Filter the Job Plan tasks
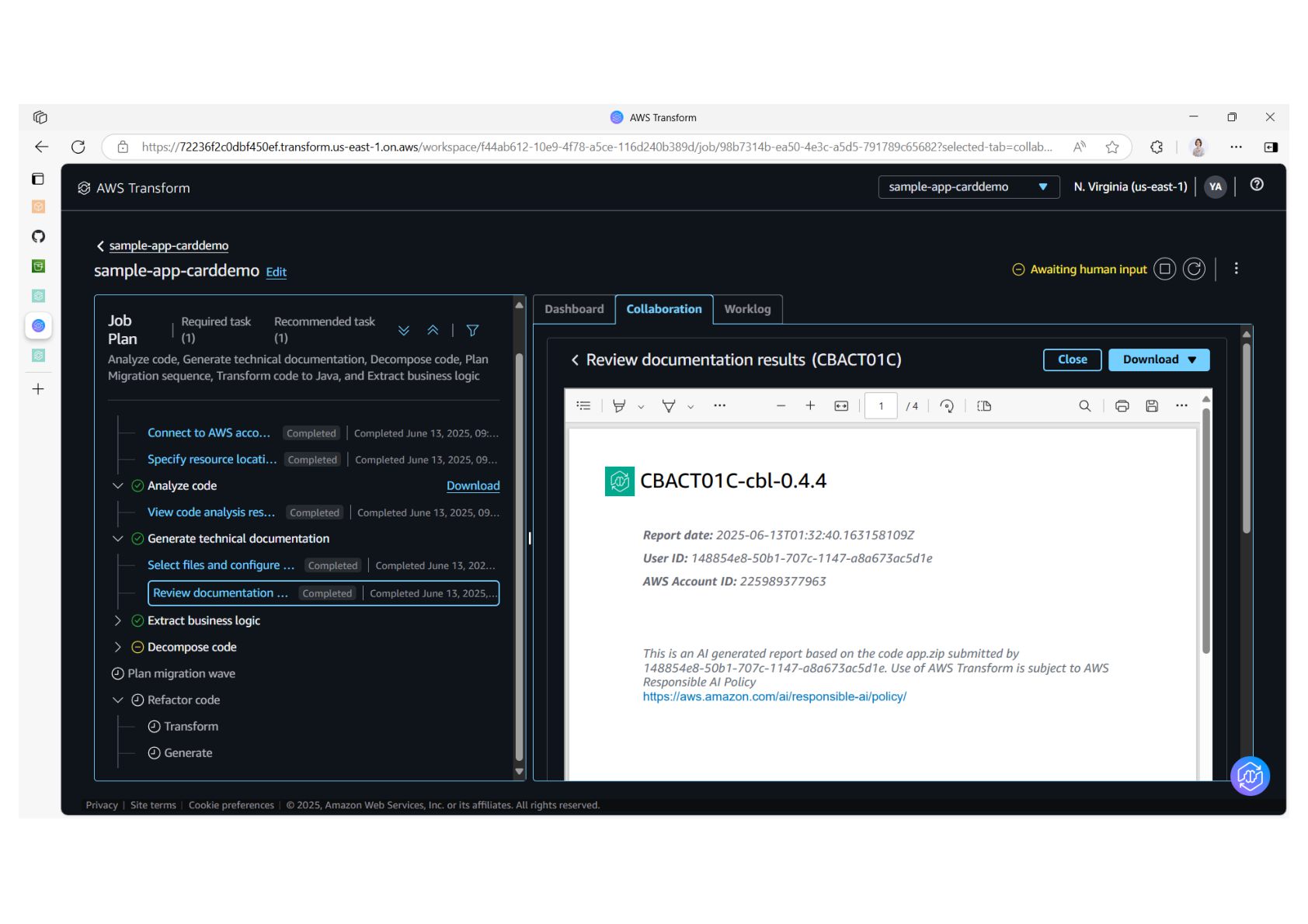This screenshot has width=1308, height=924. pyautogui.click(x=472, y=330)
